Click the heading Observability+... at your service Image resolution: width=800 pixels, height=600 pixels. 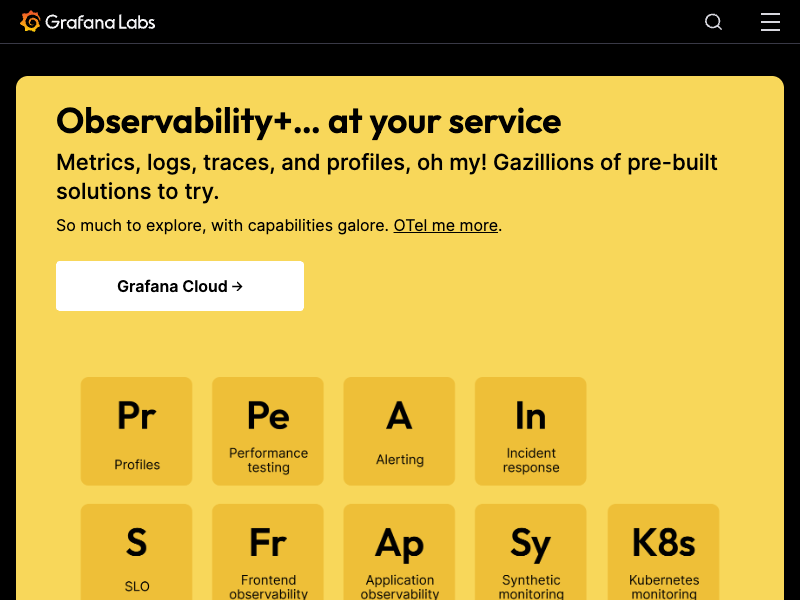(309, 121)
